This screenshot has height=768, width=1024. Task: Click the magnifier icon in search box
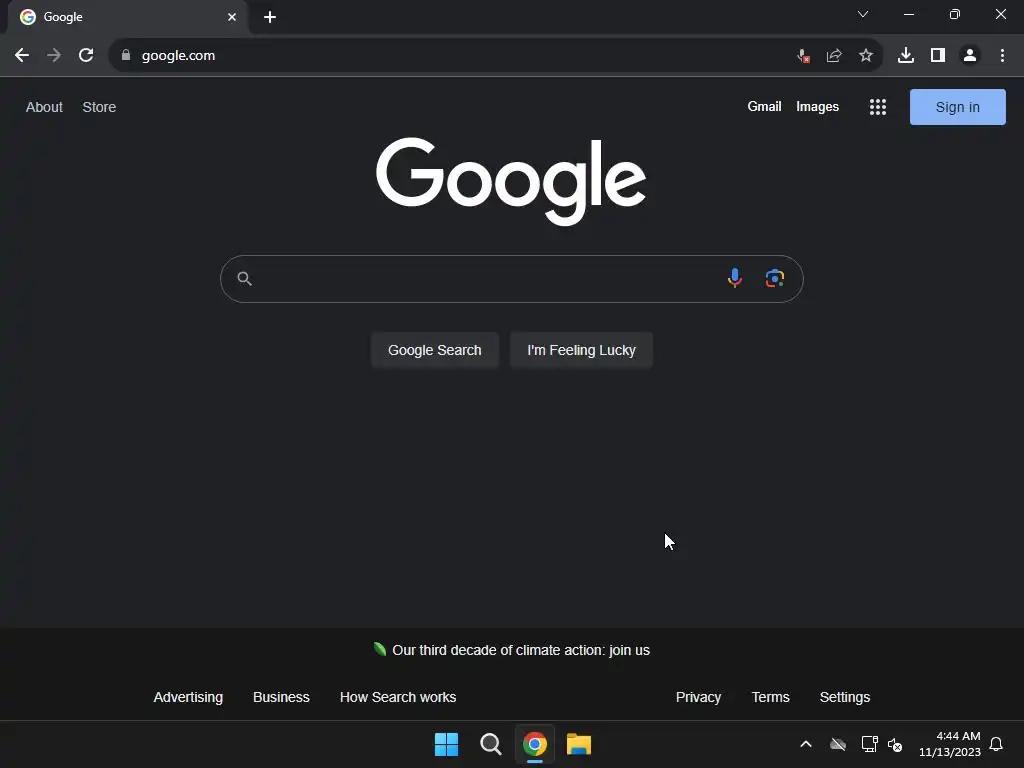(244, 279)
